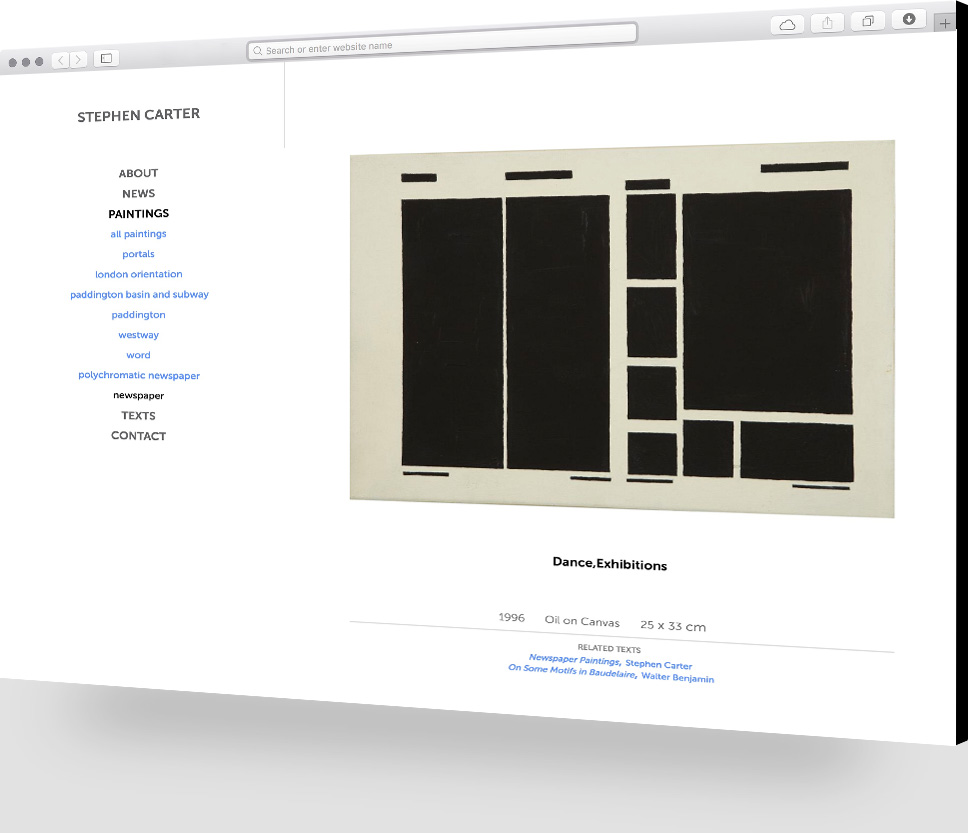The image size is (968, 833).
Task: Open 'paddington basin and subway' link
Action: click(x=139, y=295)
